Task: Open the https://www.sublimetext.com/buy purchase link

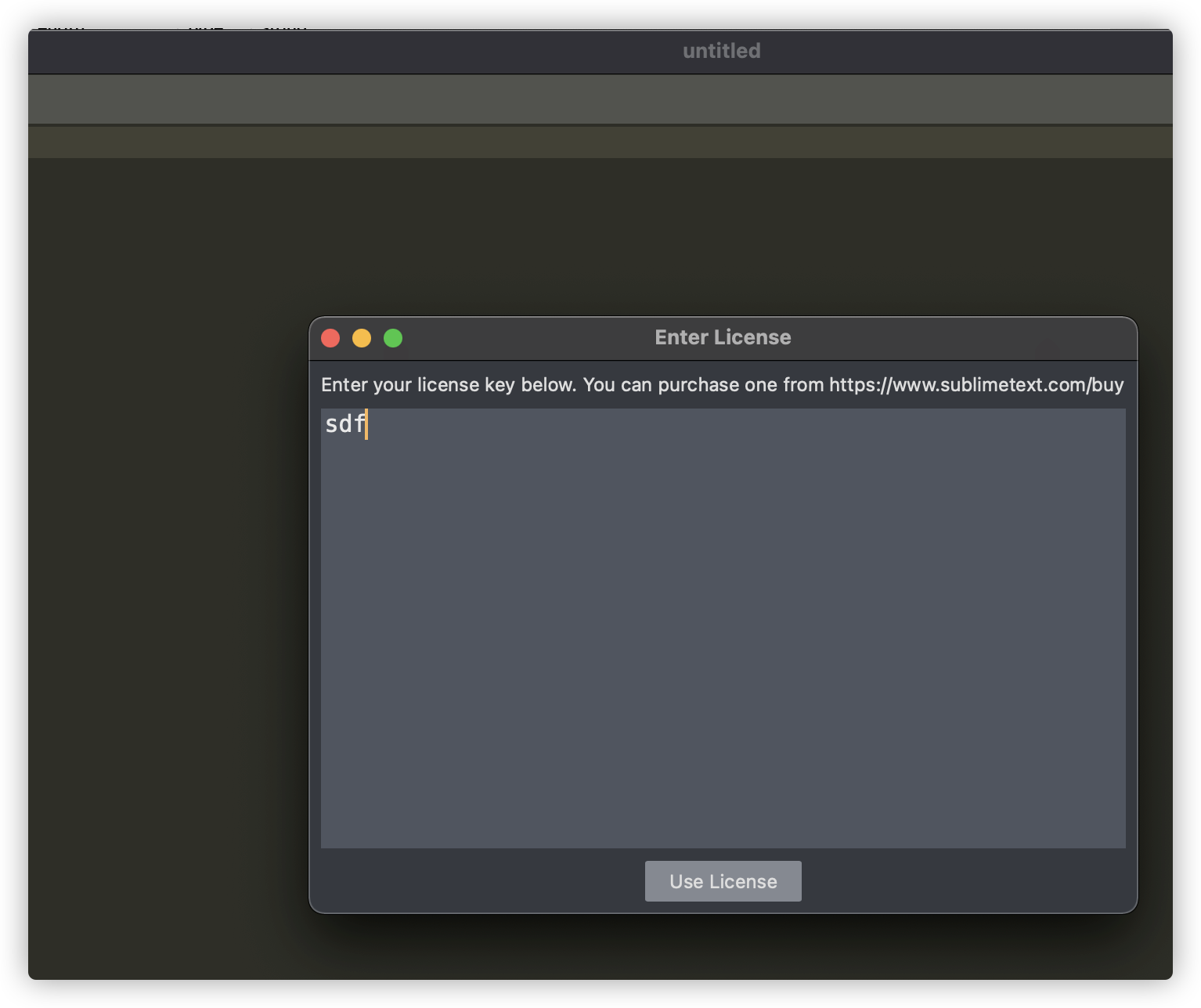Action: click(974, 384)
